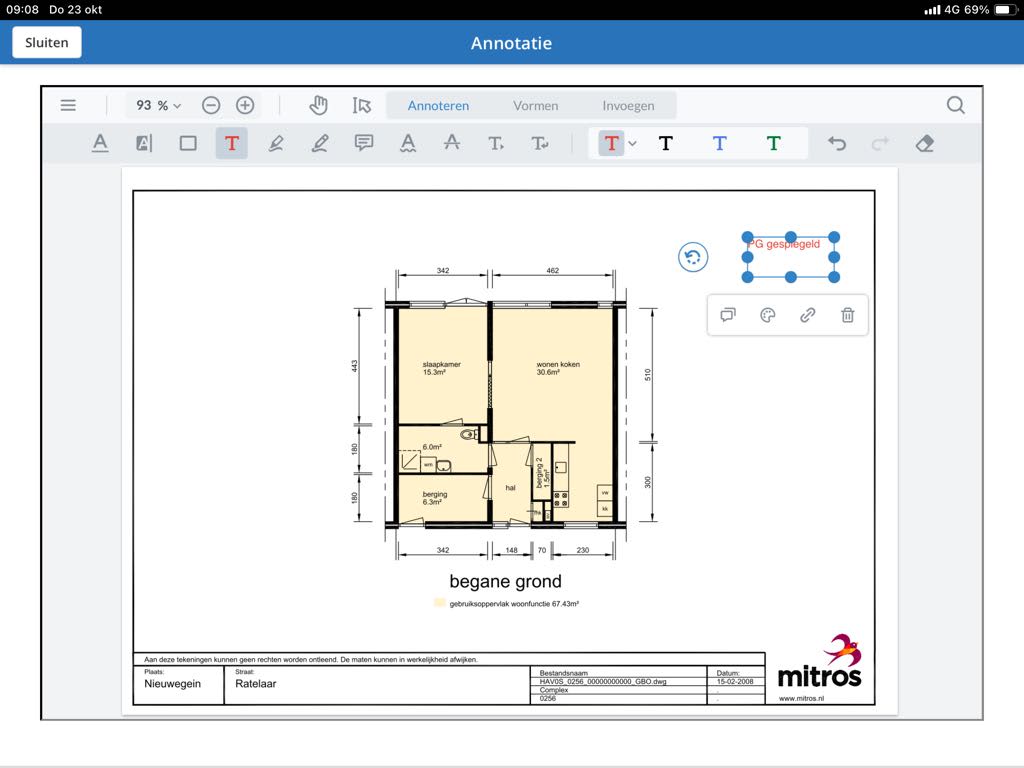
Task: Select the freehand pen tool
Action: (x=320, y=143)
